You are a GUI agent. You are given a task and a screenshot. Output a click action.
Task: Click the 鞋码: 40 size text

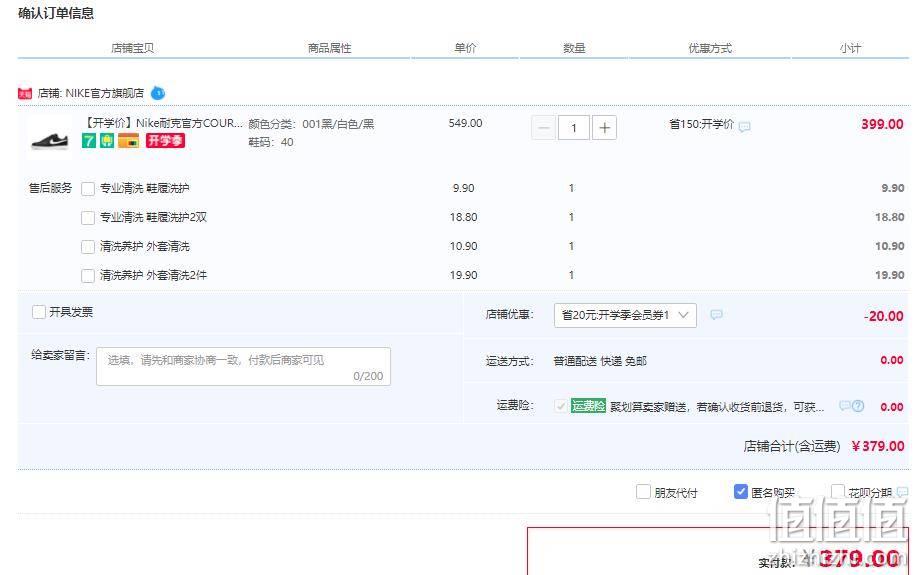pos(271,142)
